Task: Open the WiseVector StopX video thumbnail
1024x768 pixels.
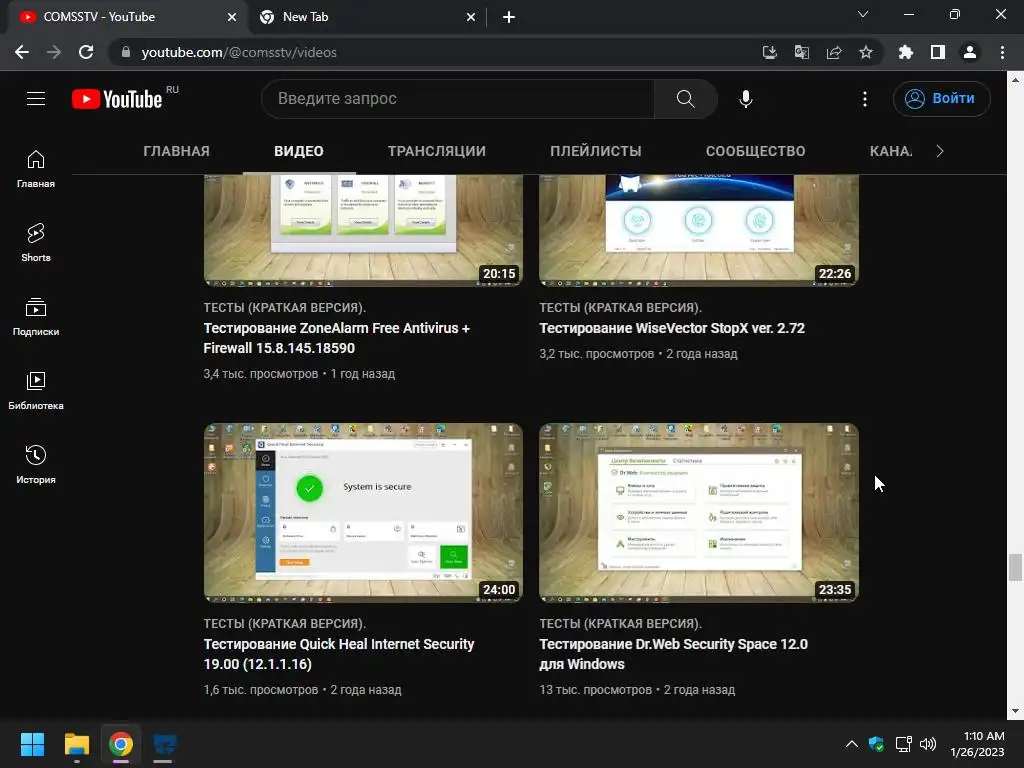Action: (x=699, y=230)
